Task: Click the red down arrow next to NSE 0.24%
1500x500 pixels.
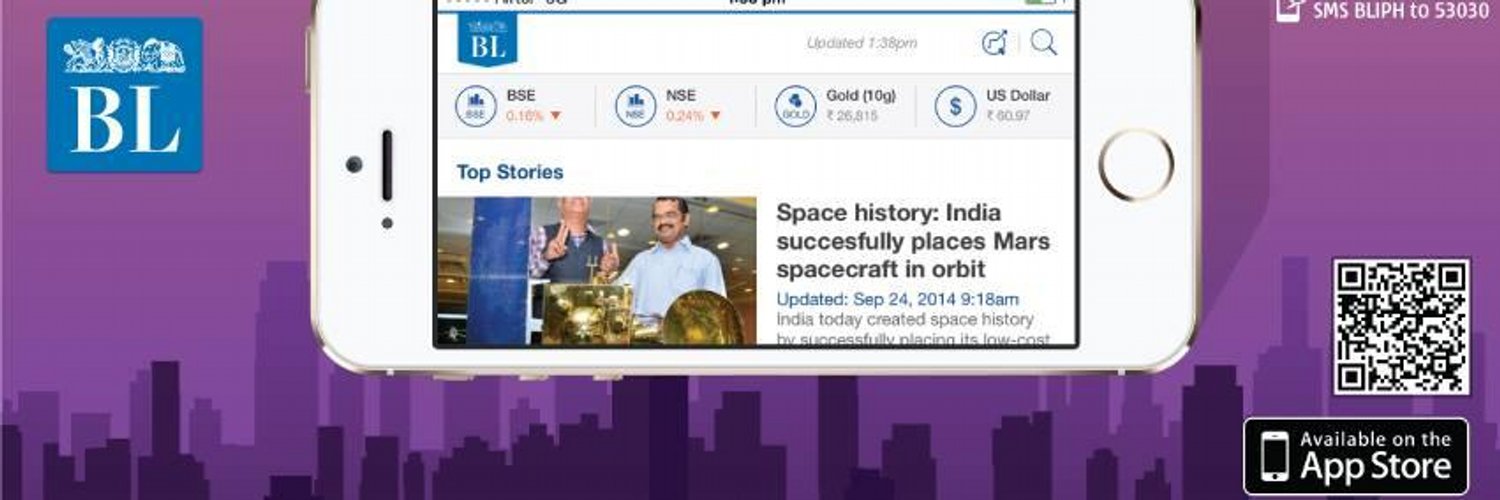Action: coord(715,116)
